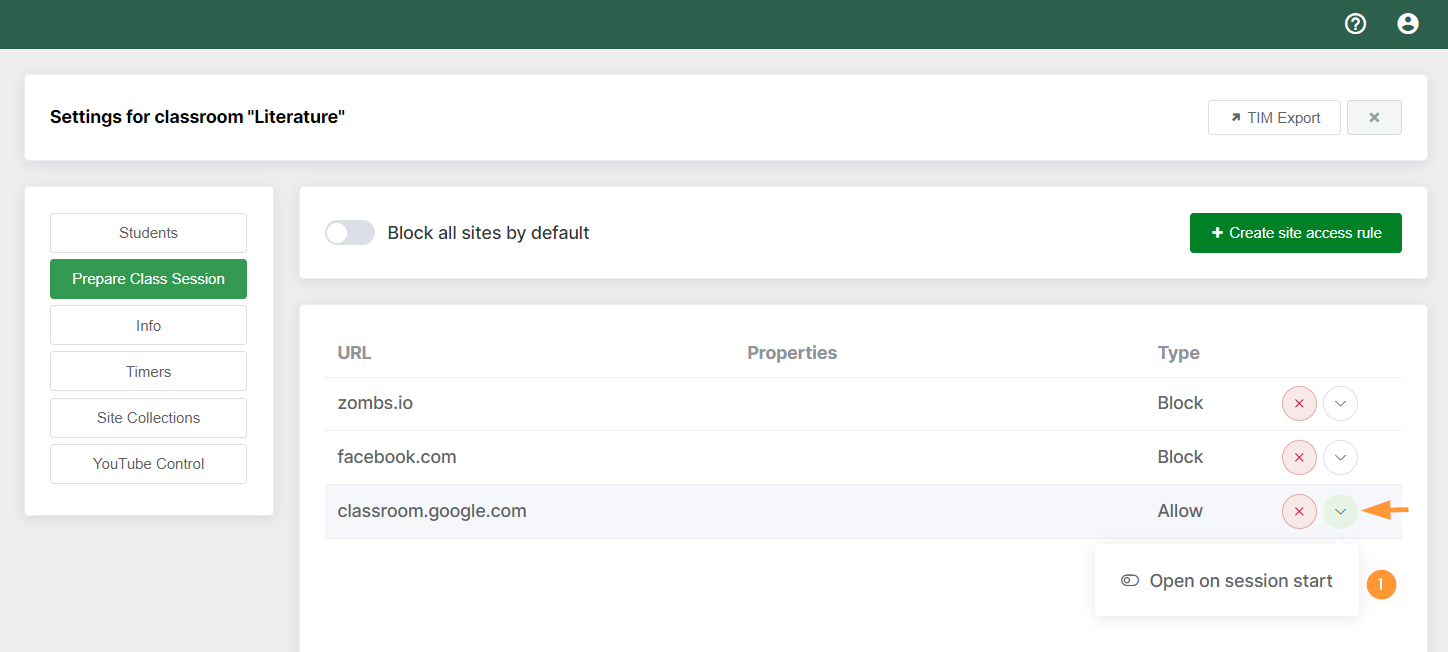Select Prepare Class Session tab
This screenshot has width=1448, height=652.
[148, 279]
